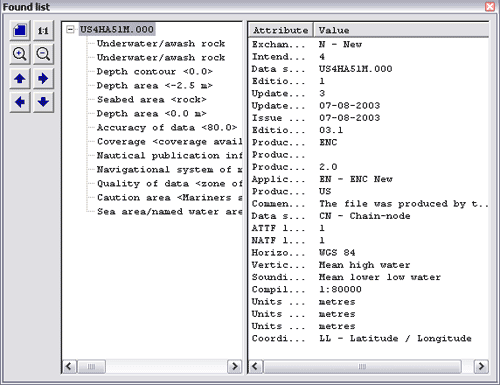Pan left with the blue left arrow

click(20, 102)
